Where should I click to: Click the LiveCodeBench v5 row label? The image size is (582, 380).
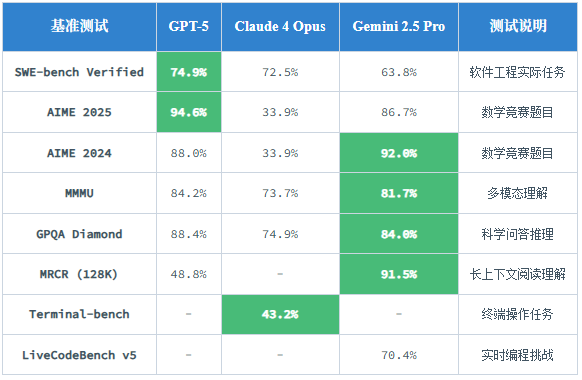pos(79,355)
